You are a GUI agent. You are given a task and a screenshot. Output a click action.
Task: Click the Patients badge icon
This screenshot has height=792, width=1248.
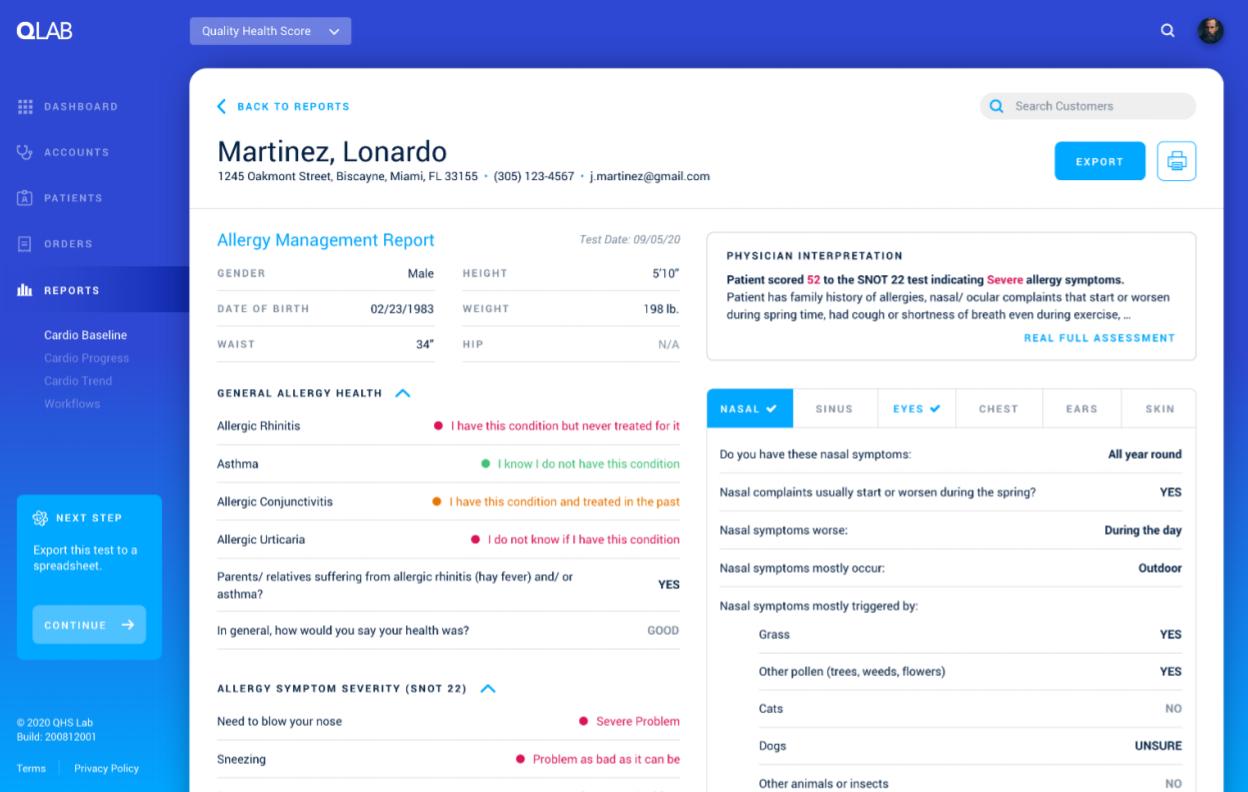coord(25,198)
